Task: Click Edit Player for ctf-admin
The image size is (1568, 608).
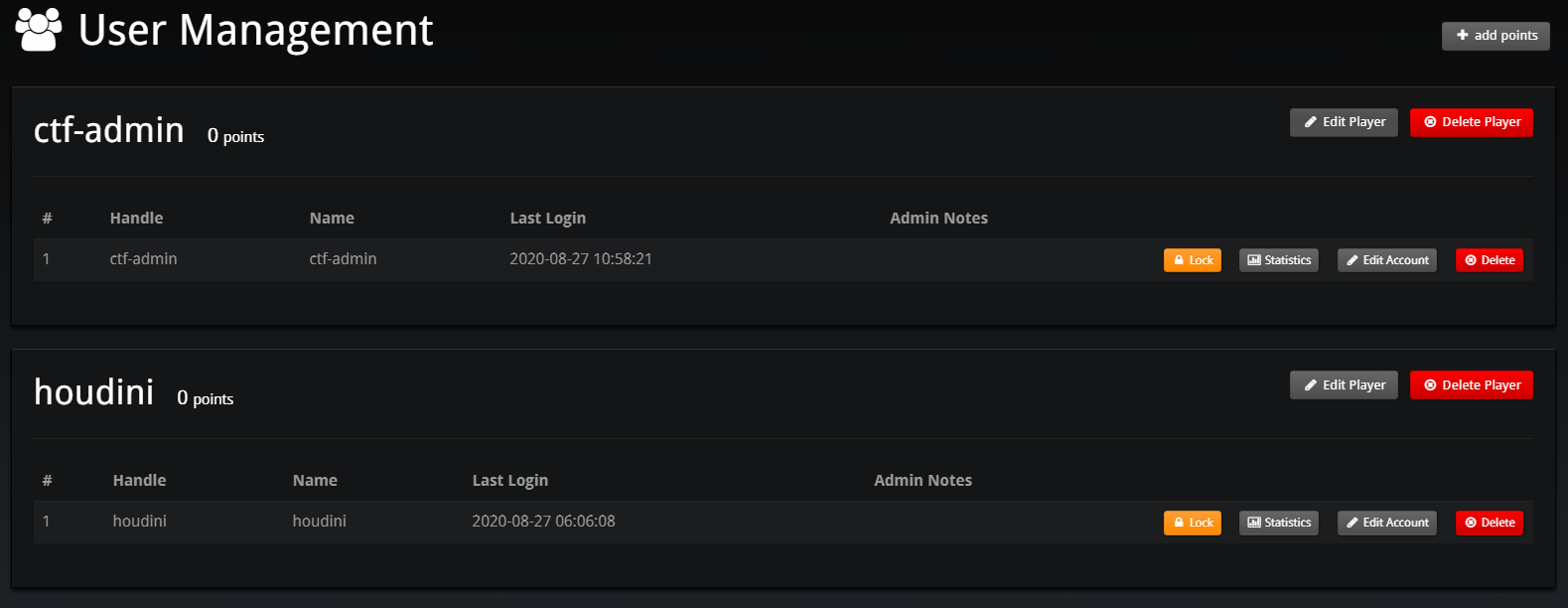Action: click(1344, 121)
